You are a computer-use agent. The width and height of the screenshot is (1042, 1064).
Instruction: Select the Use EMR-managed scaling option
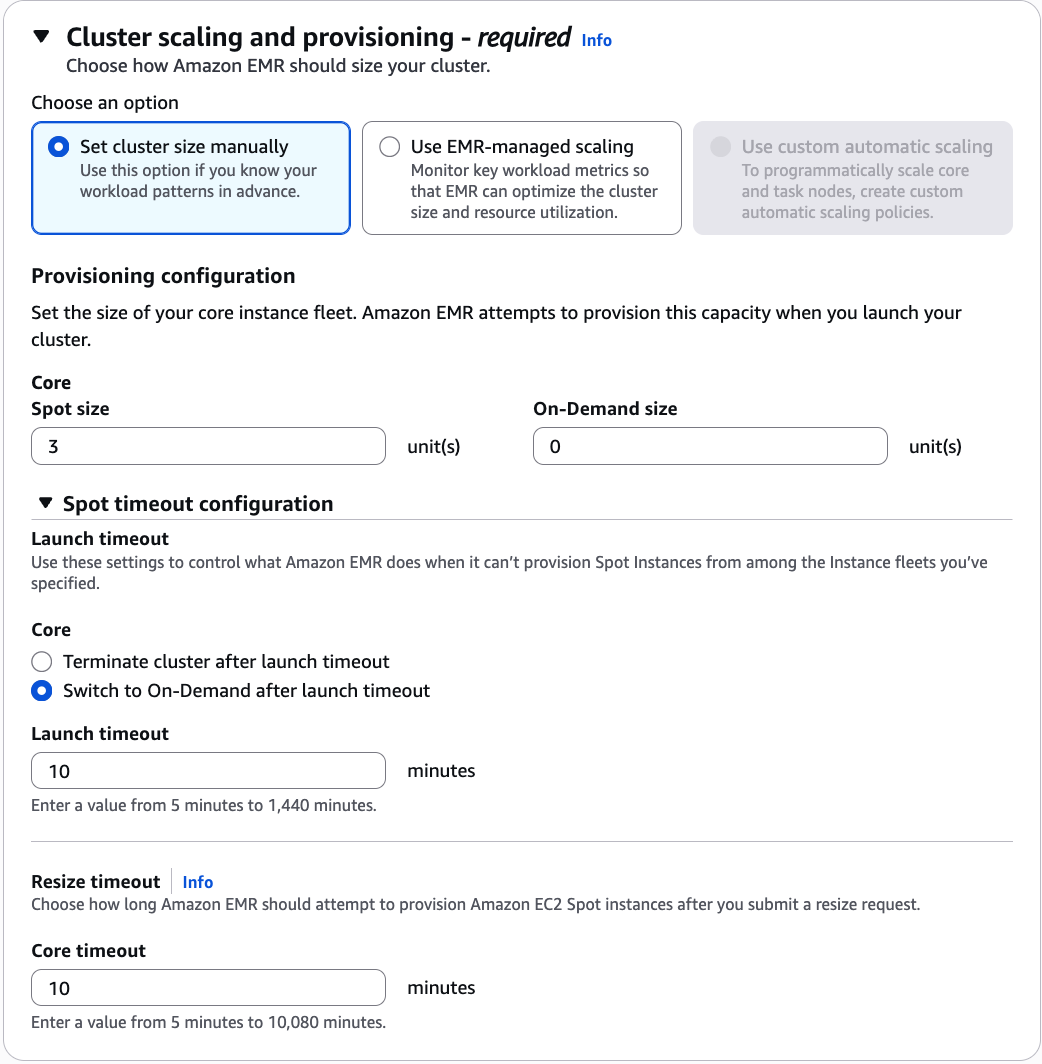point(390,146)
